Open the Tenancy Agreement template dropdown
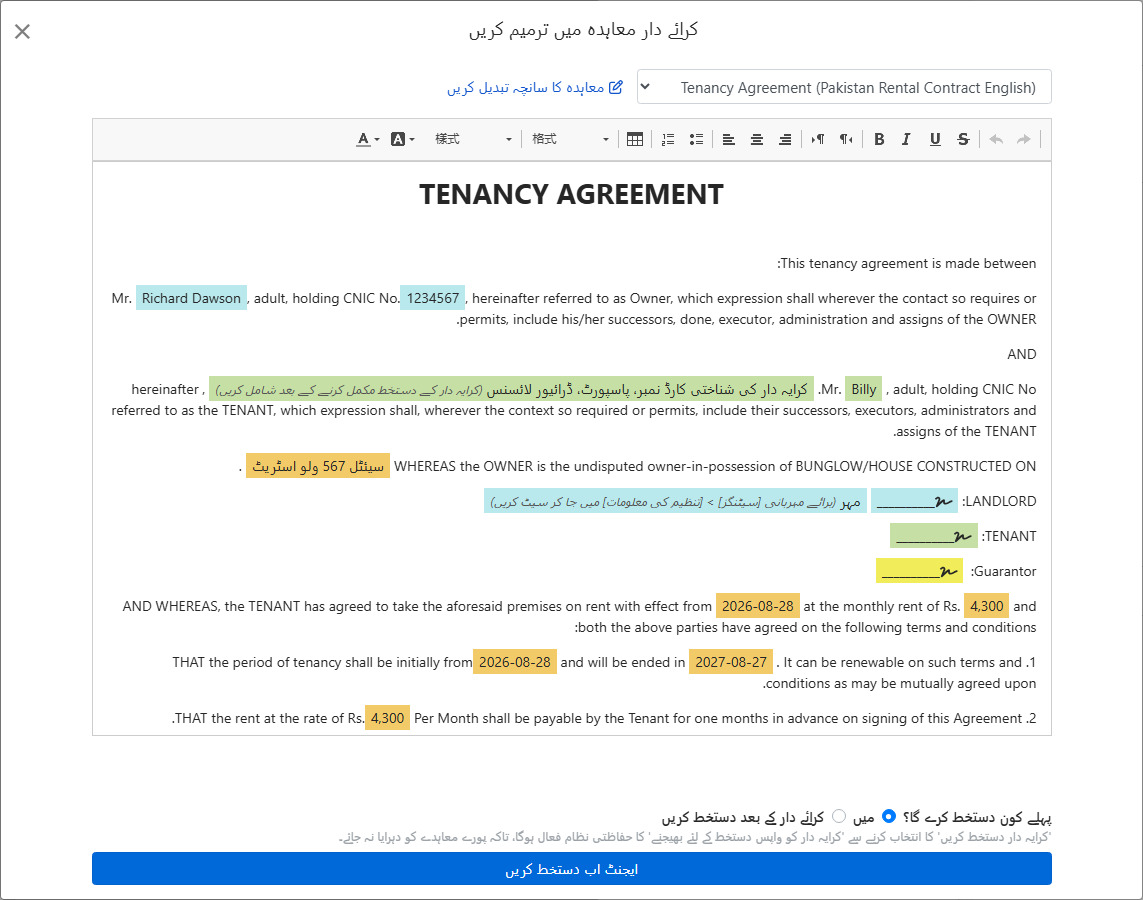 tap(844, 87)
